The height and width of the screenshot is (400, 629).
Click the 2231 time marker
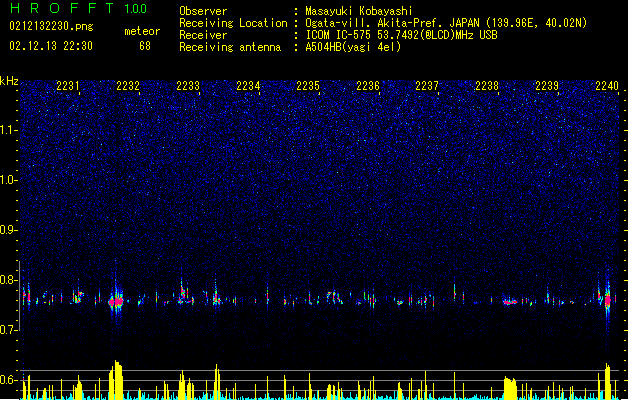68,86
